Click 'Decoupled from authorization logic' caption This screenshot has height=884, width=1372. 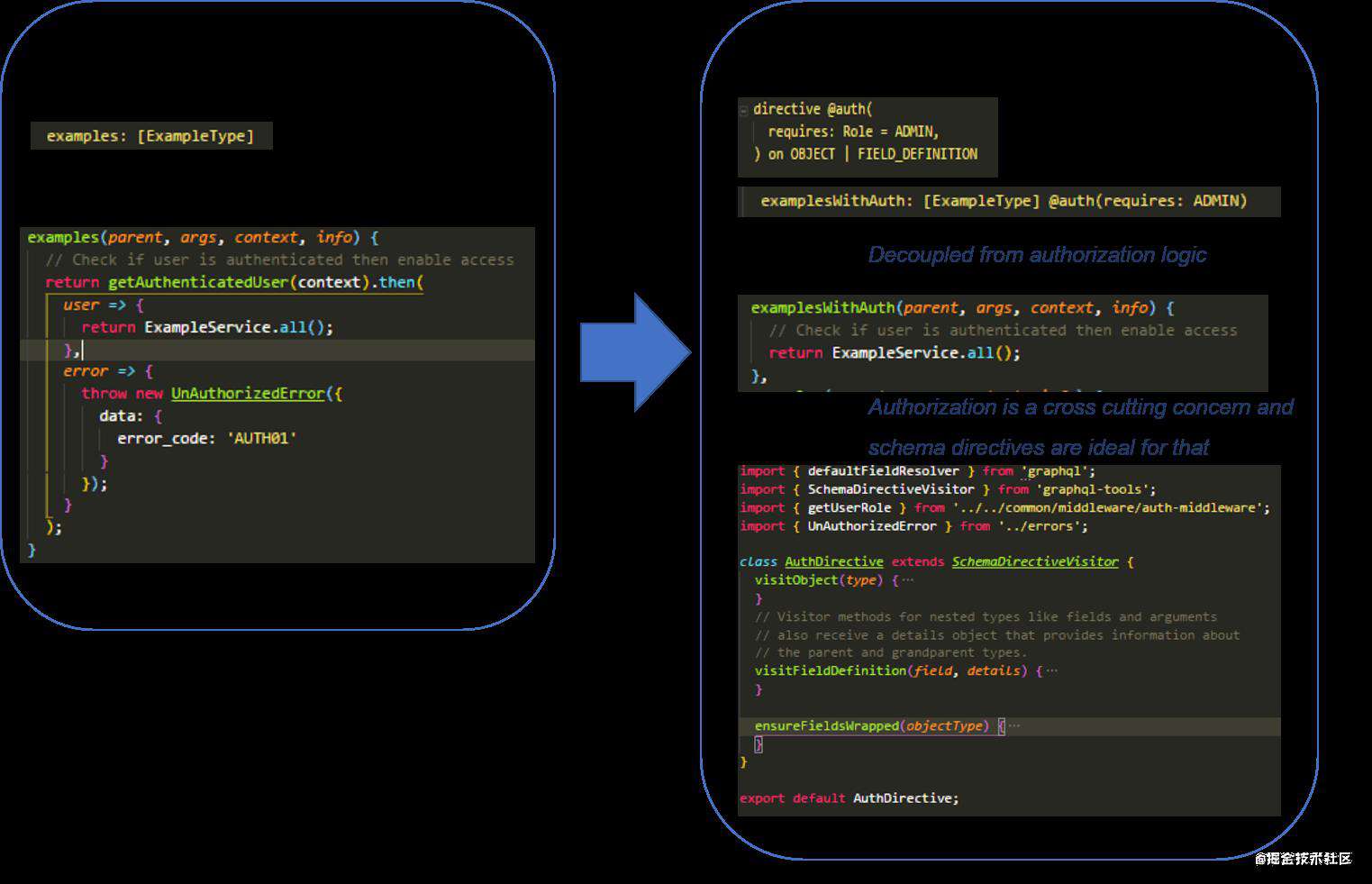(x=1037, y=255)
